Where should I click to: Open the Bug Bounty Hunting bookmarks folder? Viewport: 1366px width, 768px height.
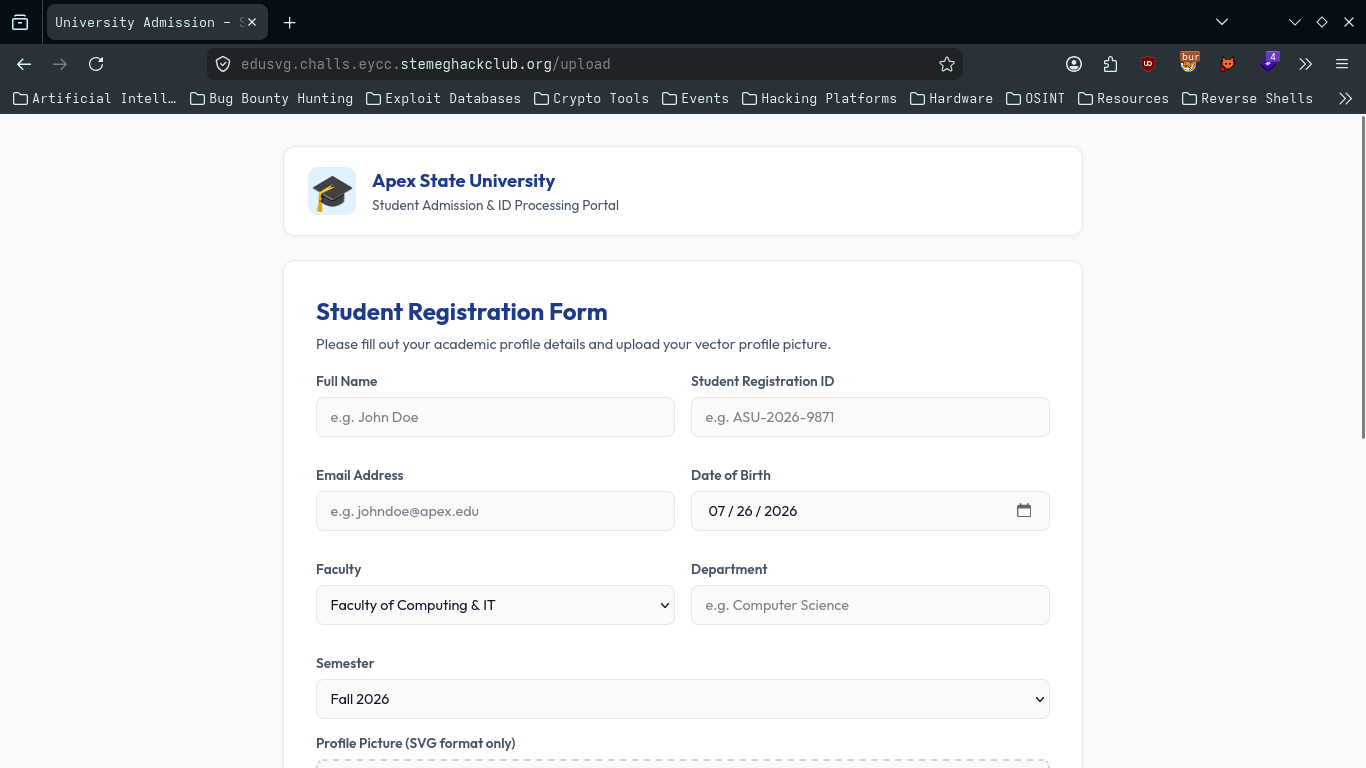[271, 98]
